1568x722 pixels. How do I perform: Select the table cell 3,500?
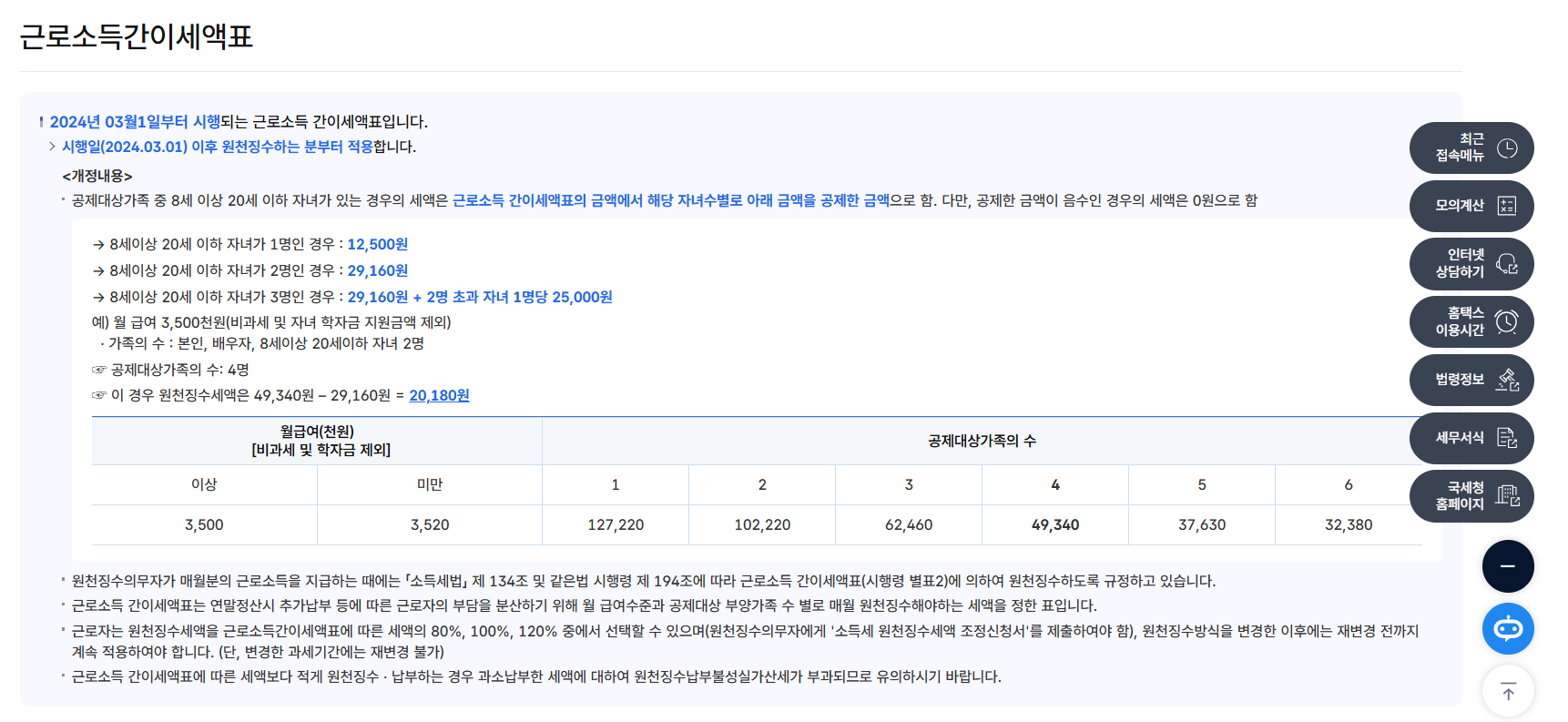coord(204,524)
